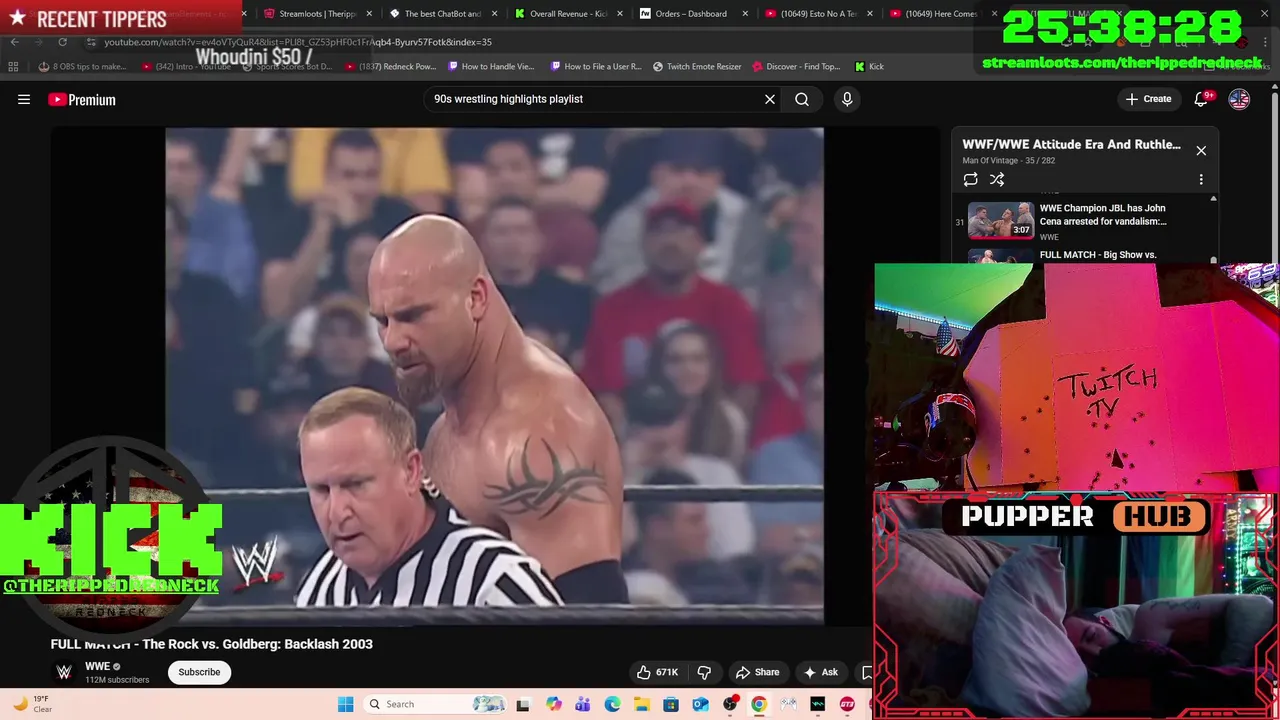Close the Orders – Dashboard tab
The width and height of the screenshot is (1280, 720).
coord(744,14)
